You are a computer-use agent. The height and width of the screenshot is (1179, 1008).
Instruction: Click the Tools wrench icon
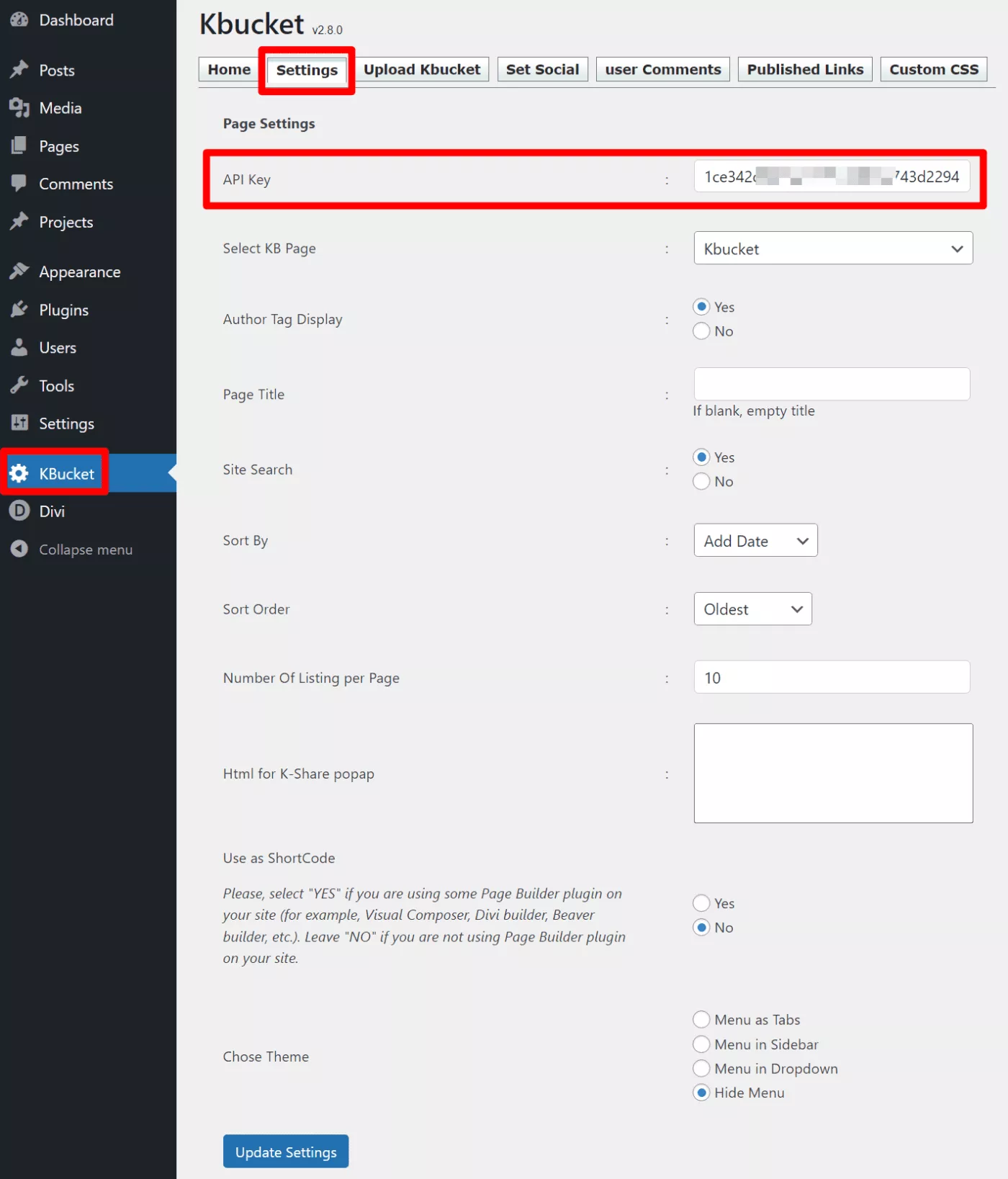tap(19, 385)
